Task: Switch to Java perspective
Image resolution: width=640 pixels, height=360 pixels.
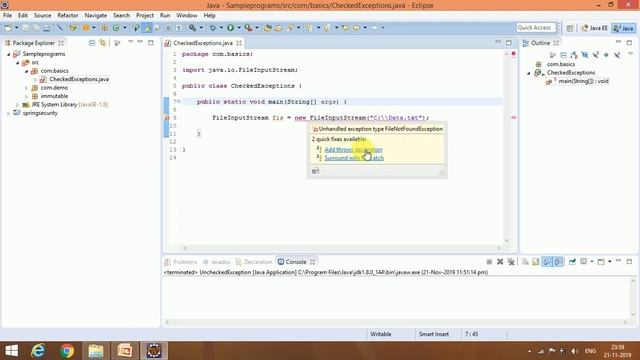Action: point(624,28)
